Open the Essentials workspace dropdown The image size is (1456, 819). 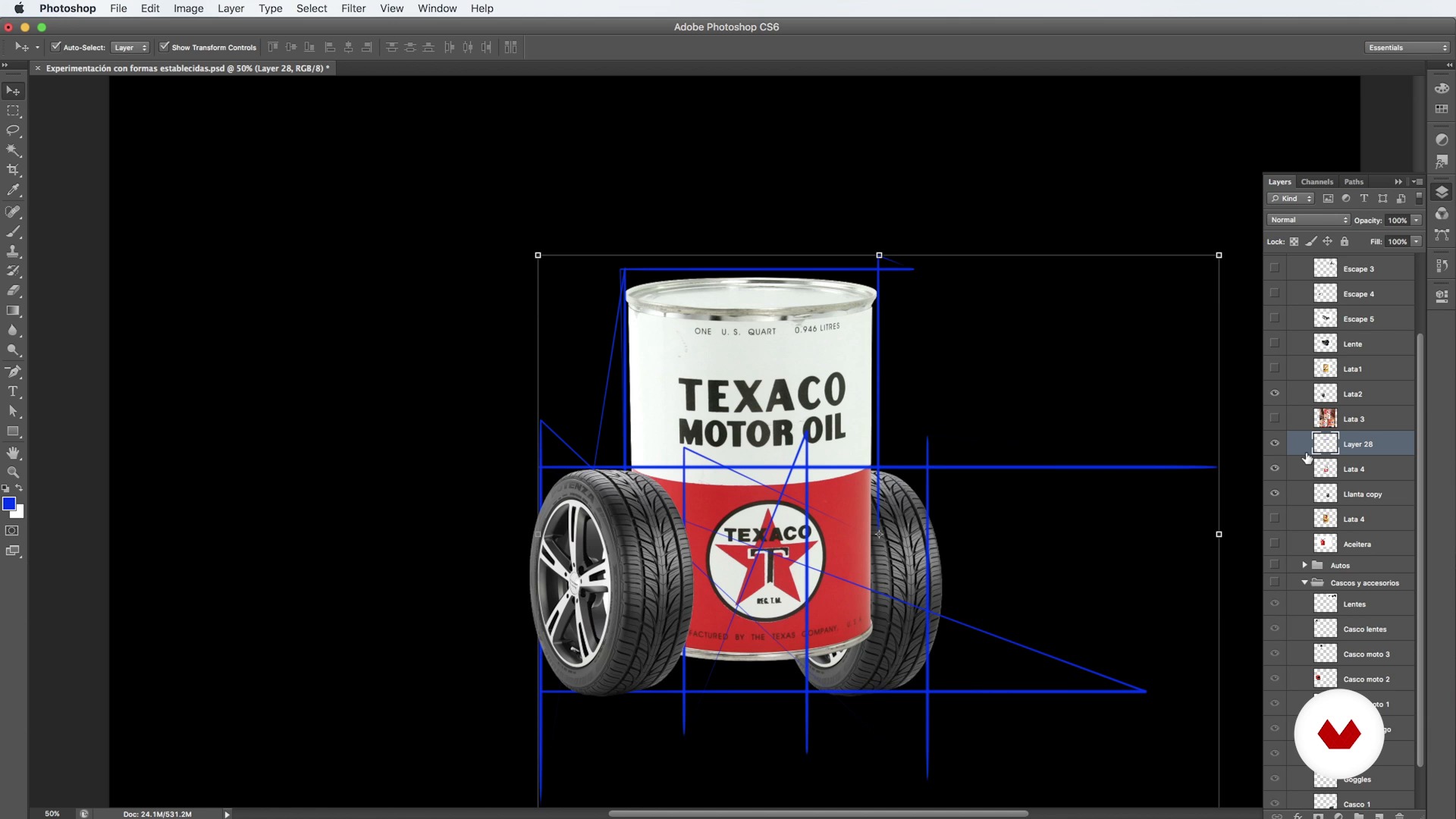pyautogui.click(x=1407, y=47)
